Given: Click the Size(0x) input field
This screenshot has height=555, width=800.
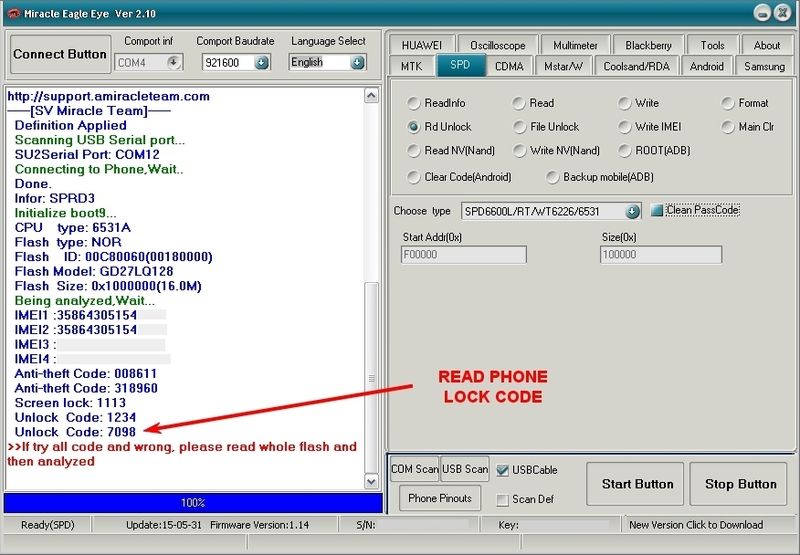Looking at the screenshot, I should coord(661,255).
